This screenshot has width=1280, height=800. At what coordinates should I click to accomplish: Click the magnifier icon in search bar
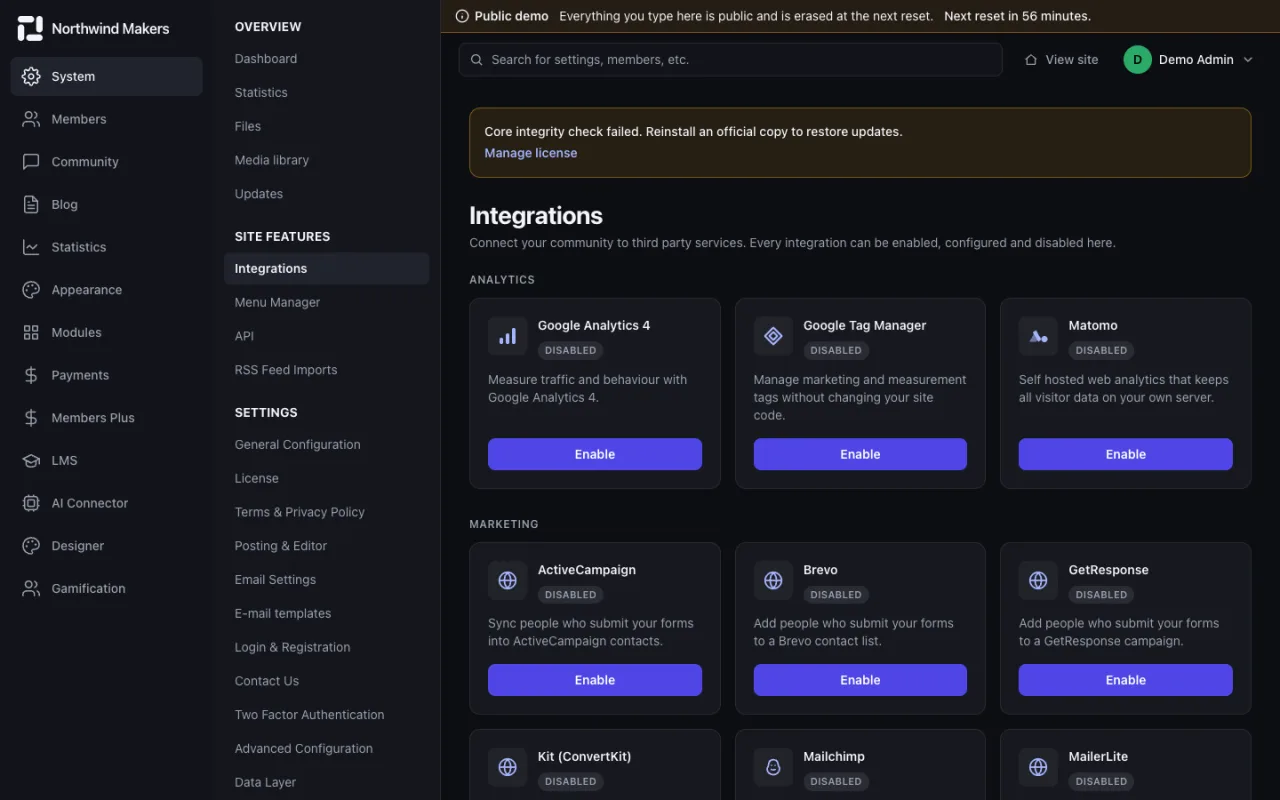pos(477,60)
